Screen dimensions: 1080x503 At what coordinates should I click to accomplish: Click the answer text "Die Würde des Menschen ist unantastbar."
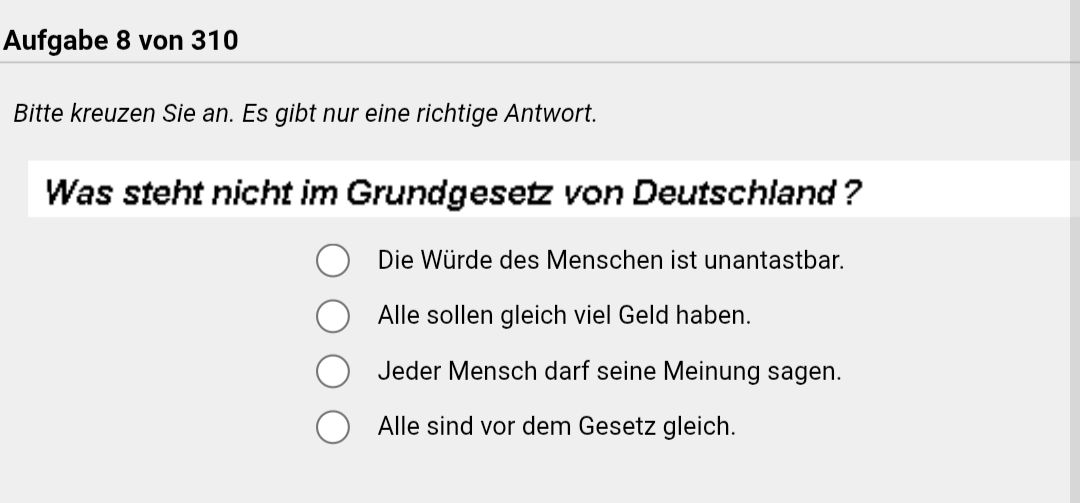click(x=610, y=261)
